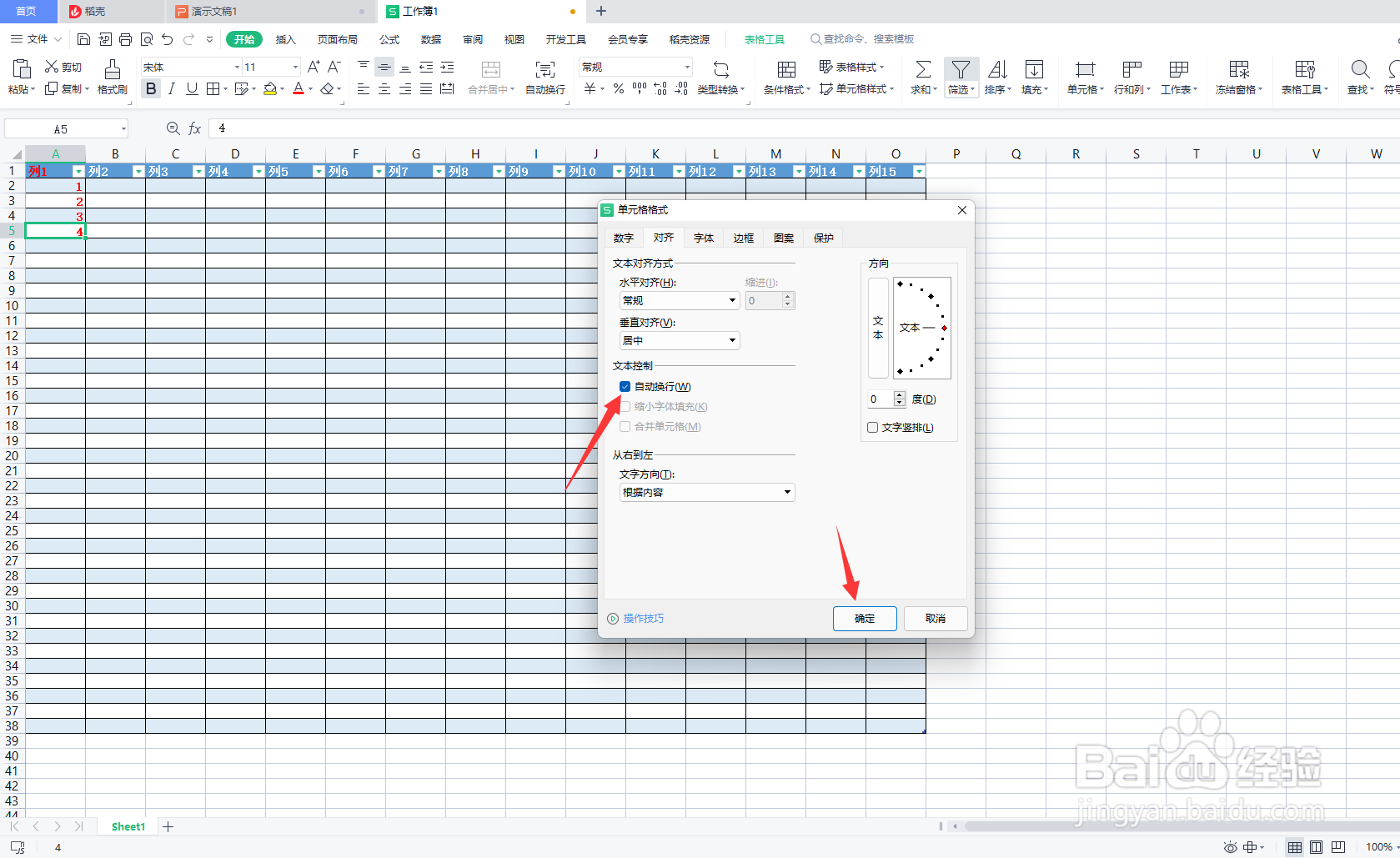1400x858 pixels.
Task: Click the orientation dial text angle control
Action: pyautogui.click(x=922, y=328)
